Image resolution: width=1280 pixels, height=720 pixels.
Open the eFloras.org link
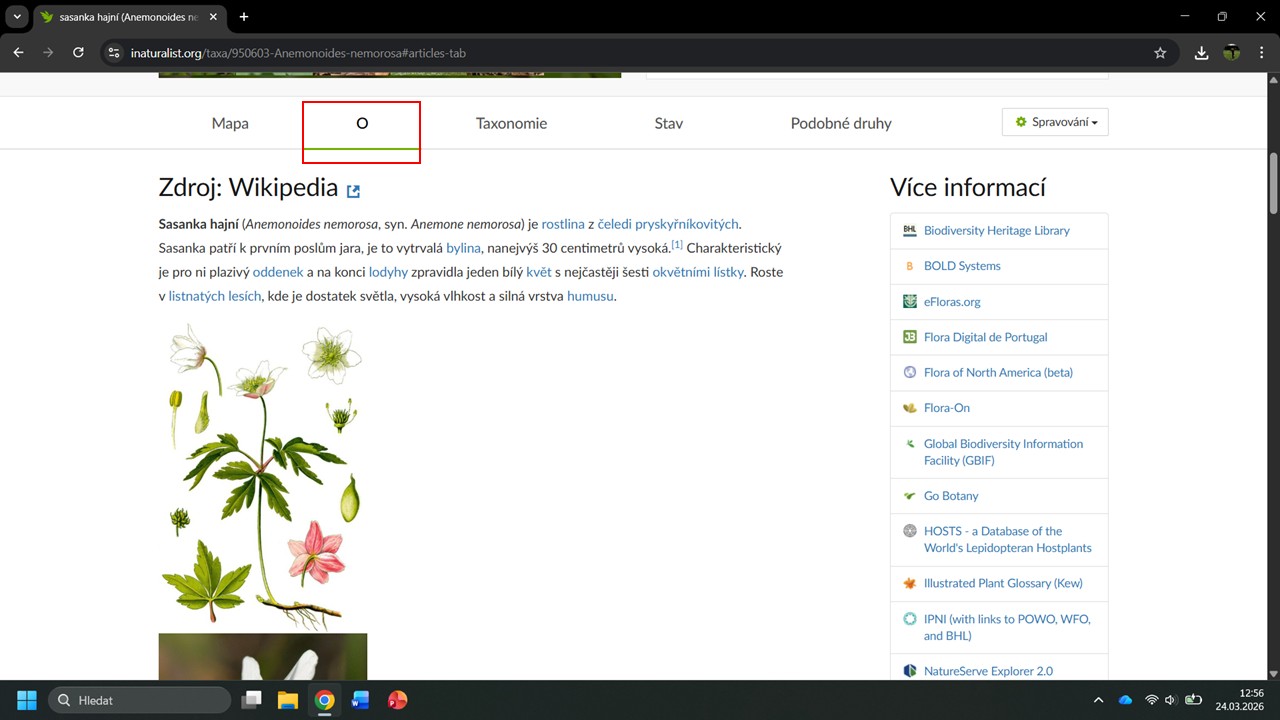(x=952, y=301)
